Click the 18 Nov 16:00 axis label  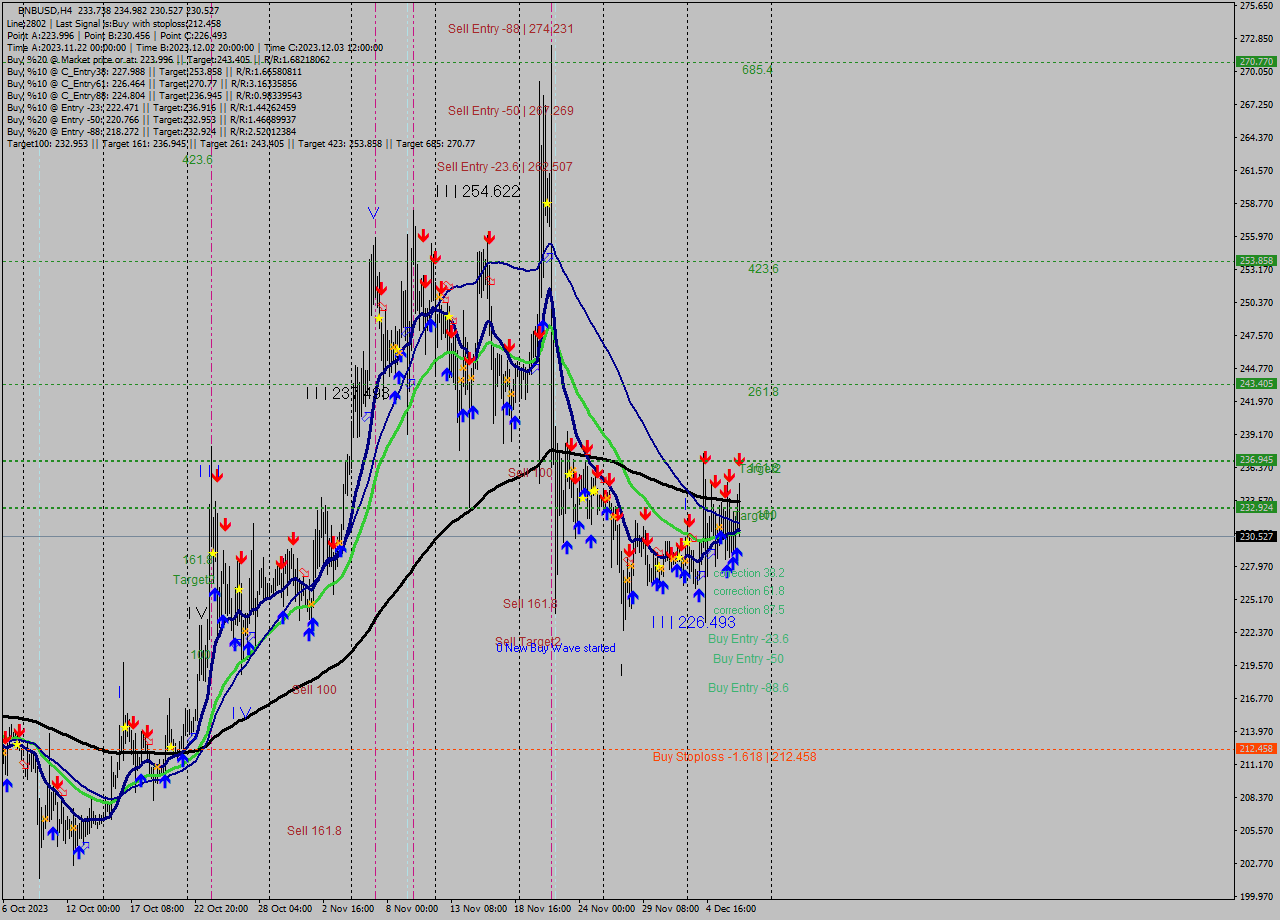click(544, 909)
